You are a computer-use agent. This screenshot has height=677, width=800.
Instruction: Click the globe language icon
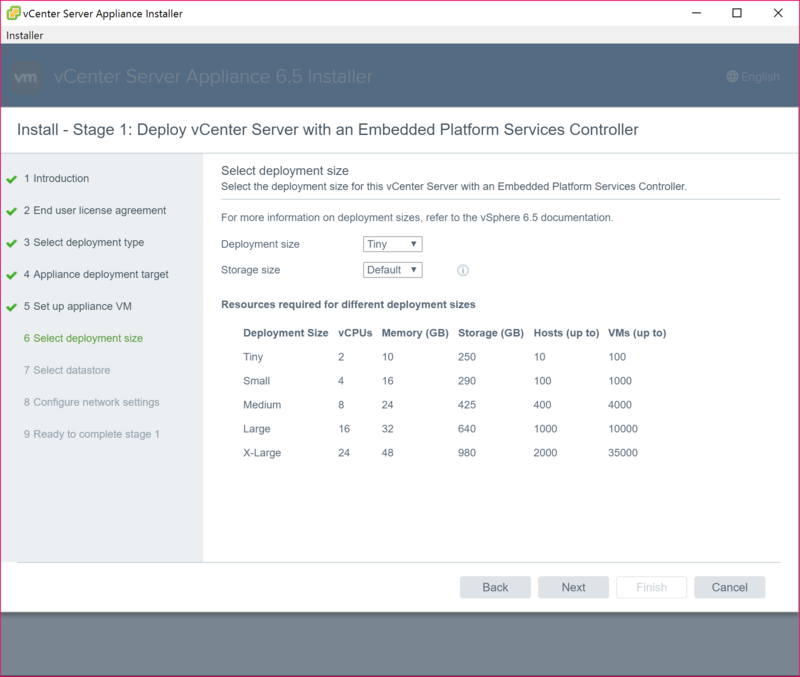[732, 77]
